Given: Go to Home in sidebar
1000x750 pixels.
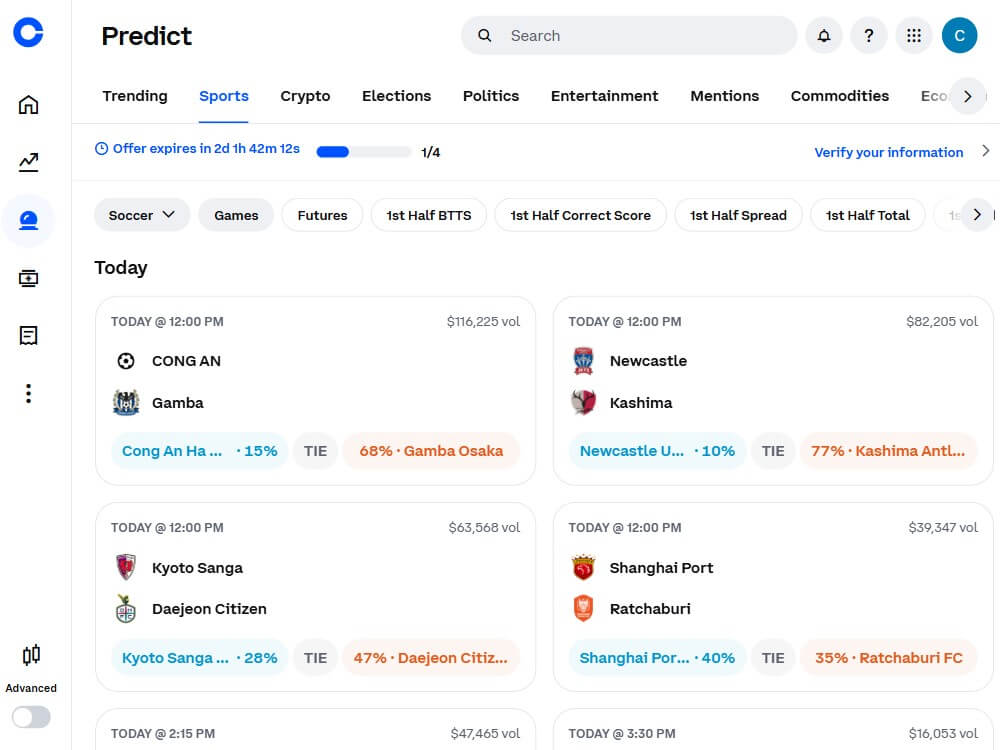Looking at the screenshot, I should coord(28,105).
